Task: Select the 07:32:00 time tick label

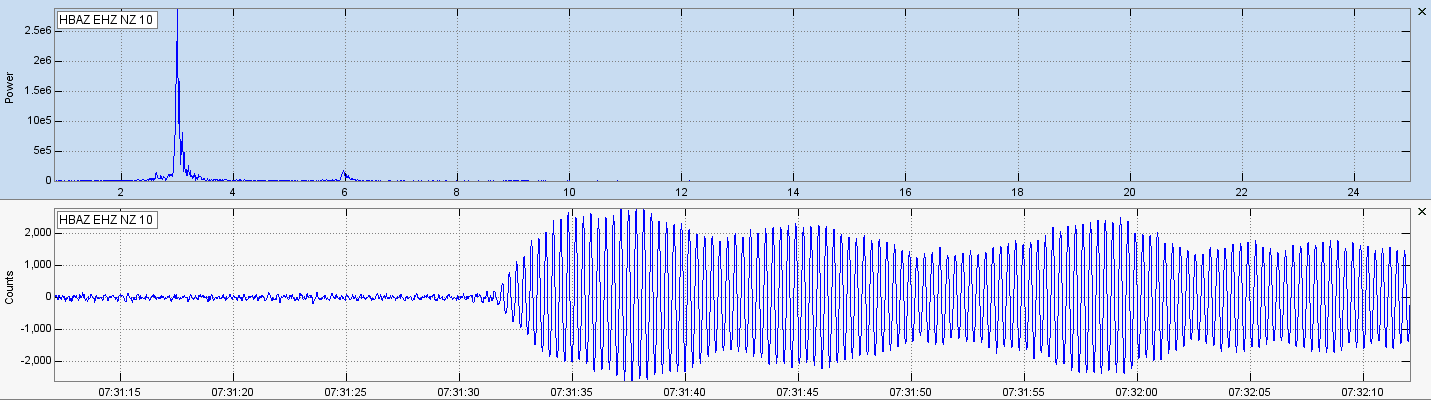Action: point(1138,391)
